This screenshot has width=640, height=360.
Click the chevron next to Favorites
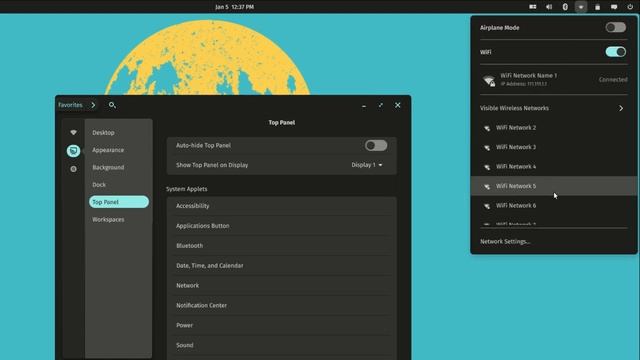(93, 105)
